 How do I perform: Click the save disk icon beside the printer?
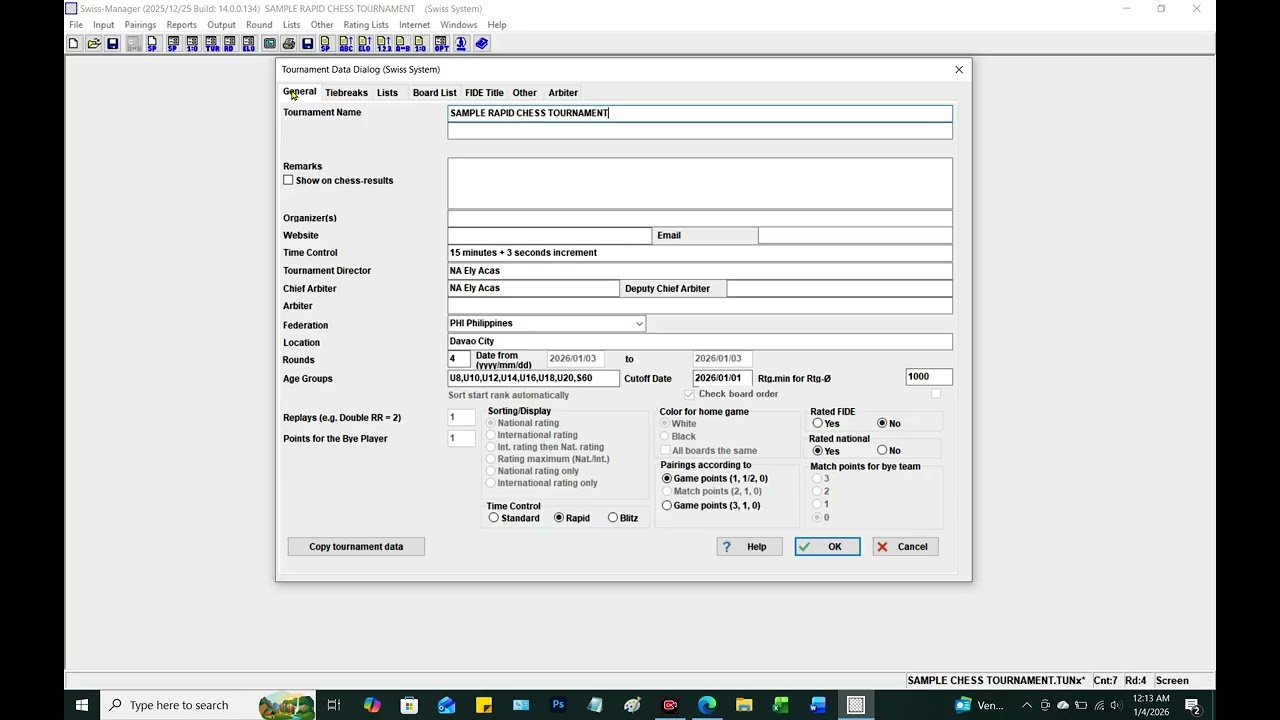(307, 43)
